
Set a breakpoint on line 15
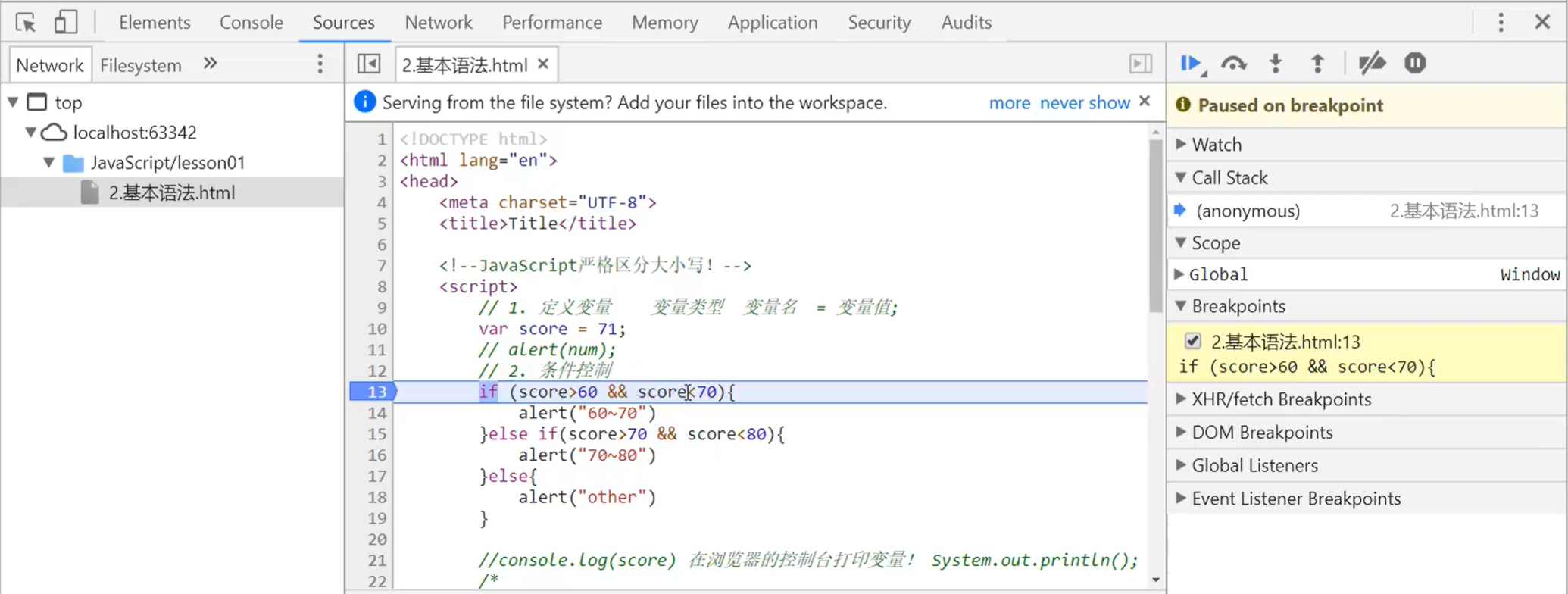(x=376, y=434)
